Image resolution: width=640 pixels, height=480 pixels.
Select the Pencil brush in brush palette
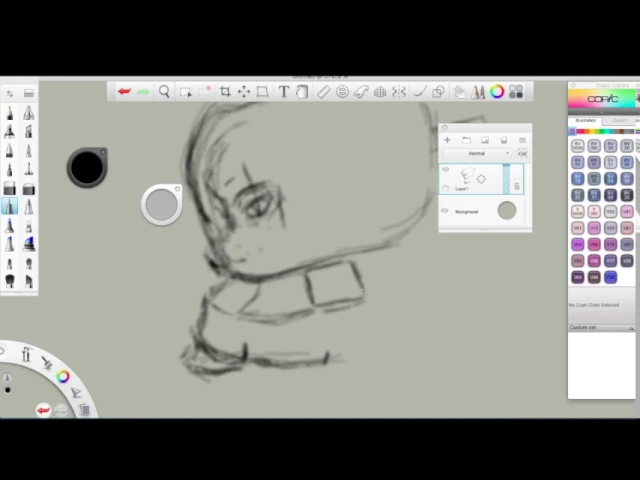[10, 113]
